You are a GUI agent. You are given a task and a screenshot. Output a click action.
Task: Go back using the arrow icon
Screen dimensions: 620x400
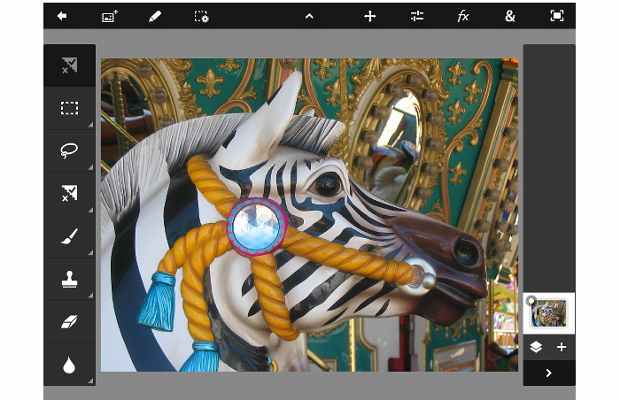[x=62, y=16]
